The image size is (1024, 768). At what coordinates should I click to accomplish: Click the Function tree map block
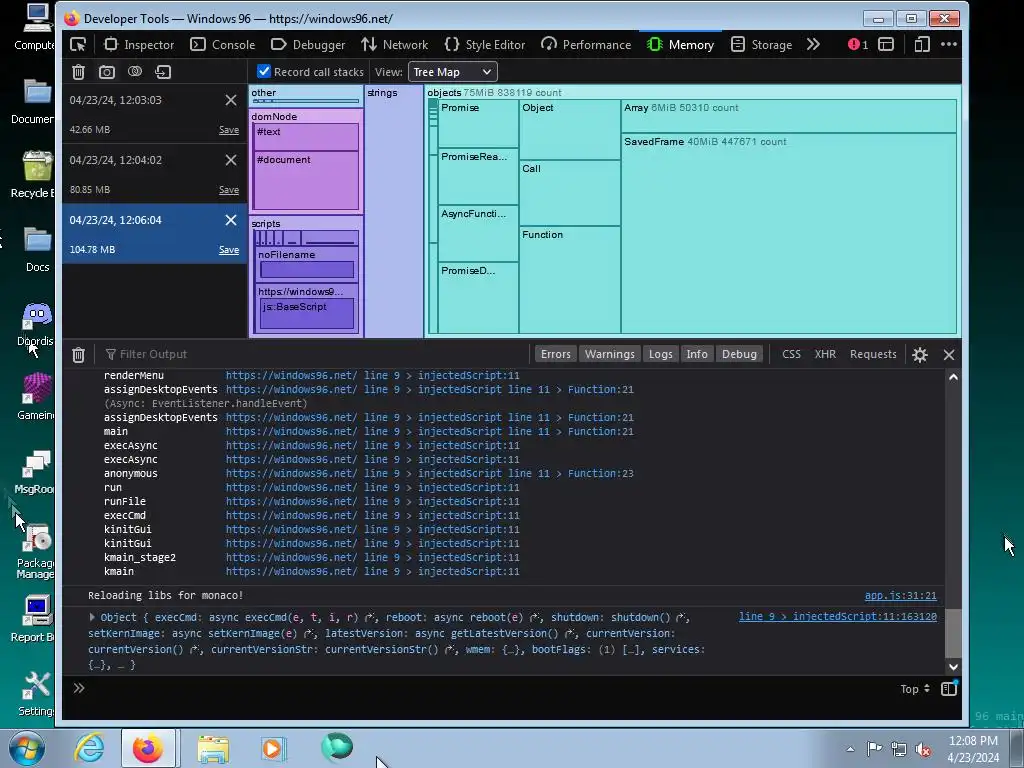[x=569, y=280]
